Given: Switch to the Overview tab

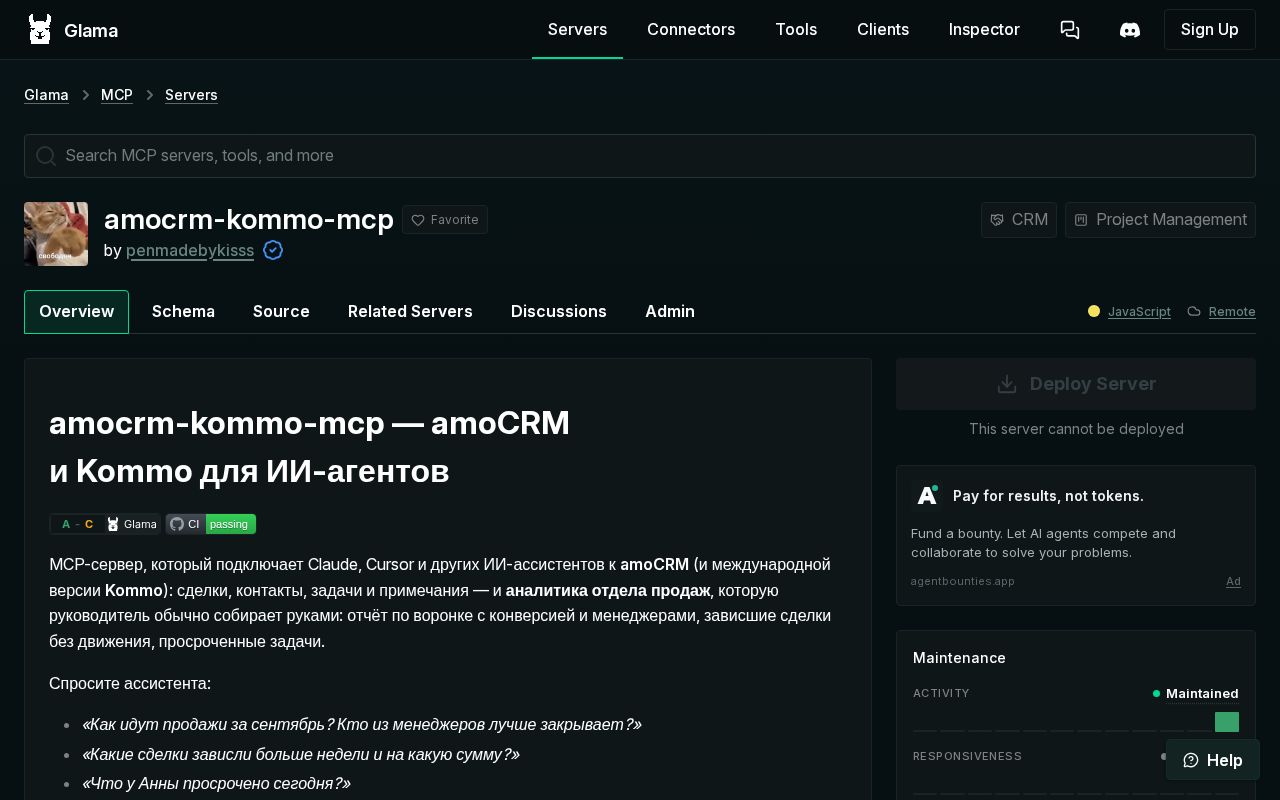Looking at the screenshot, I should 76,312.
